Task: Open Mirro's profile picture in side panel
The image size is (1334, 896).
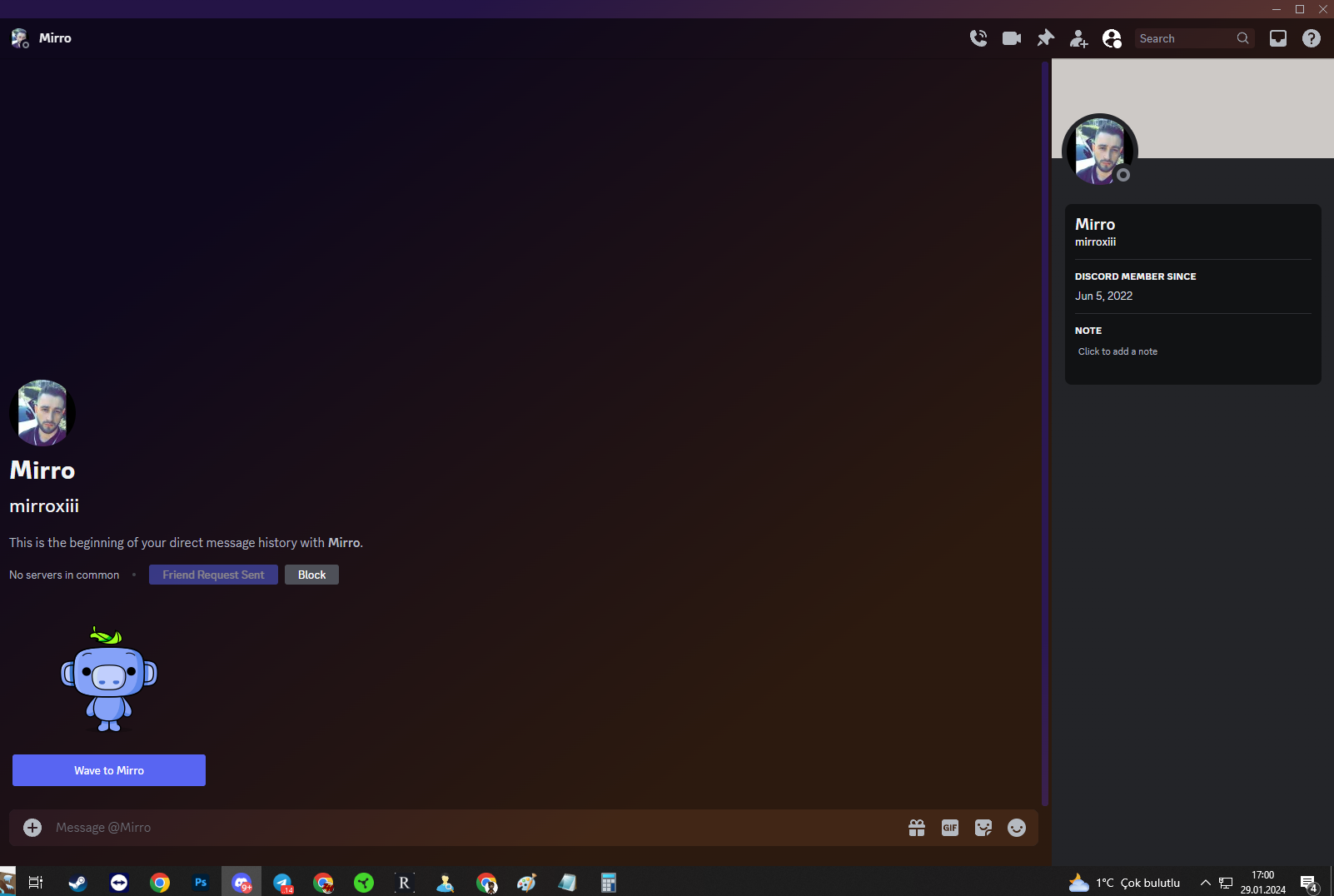Action: tap(1100, 151)
